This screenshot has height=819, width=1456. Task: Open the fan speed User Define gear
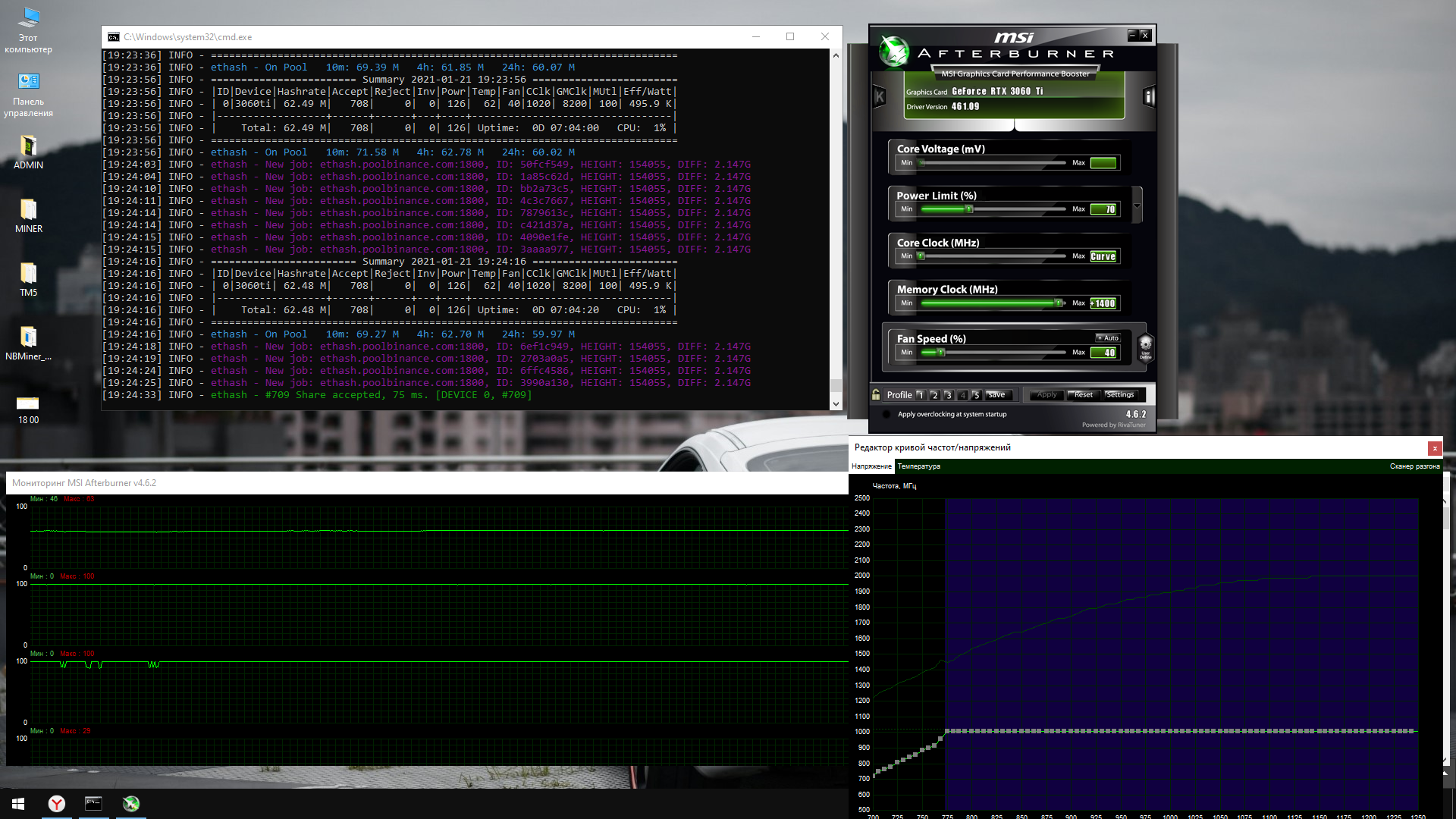(1145, 347)
